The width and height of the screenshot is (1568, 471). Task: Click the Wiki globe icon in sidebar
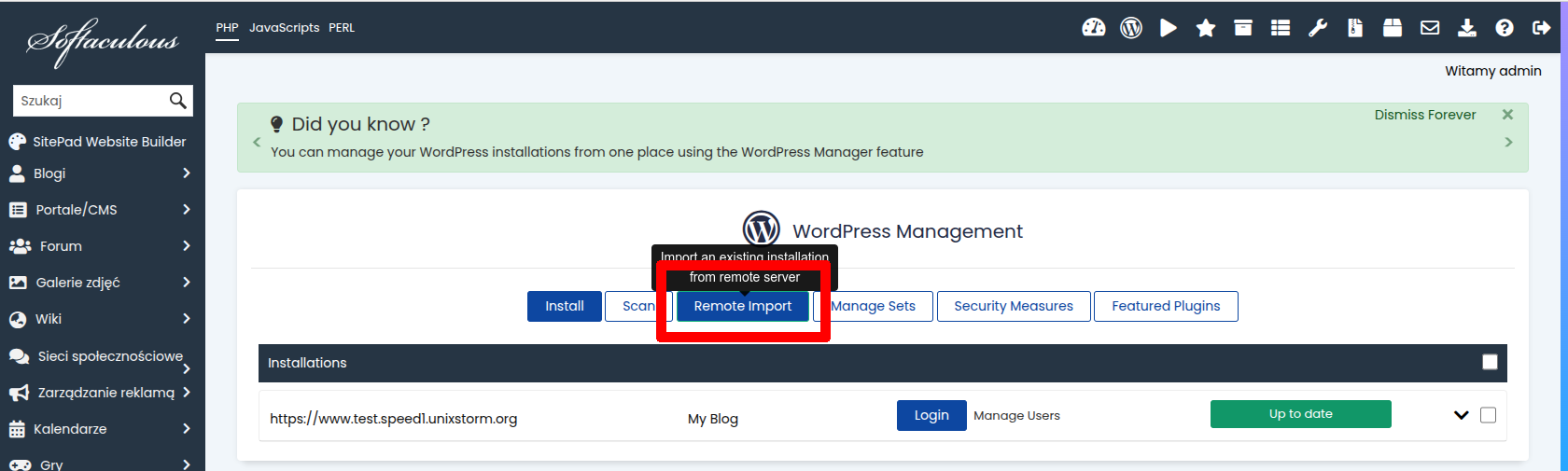[x=18, y=319]
